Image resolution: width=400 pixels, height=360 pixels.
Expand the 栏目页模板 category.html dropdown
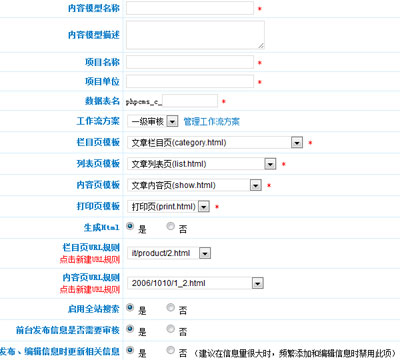point(215,143)
